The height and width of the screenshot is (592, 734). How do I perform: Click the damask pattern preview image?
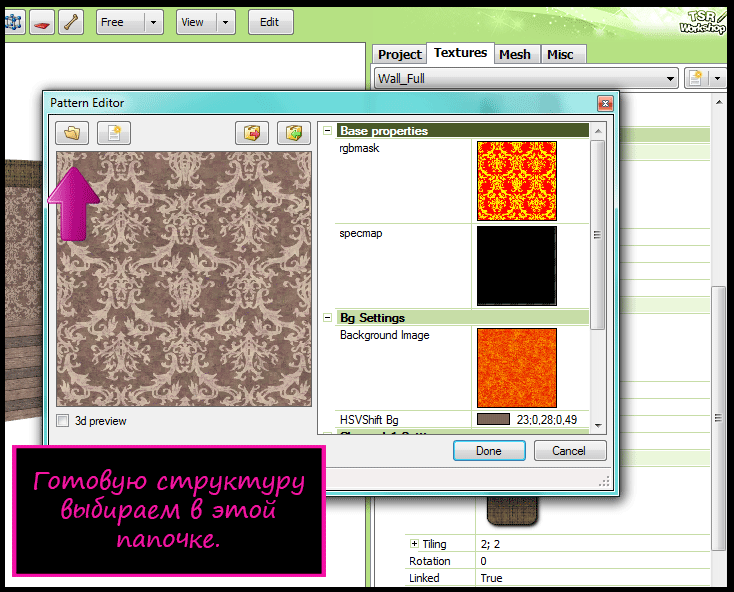(184, 279)
